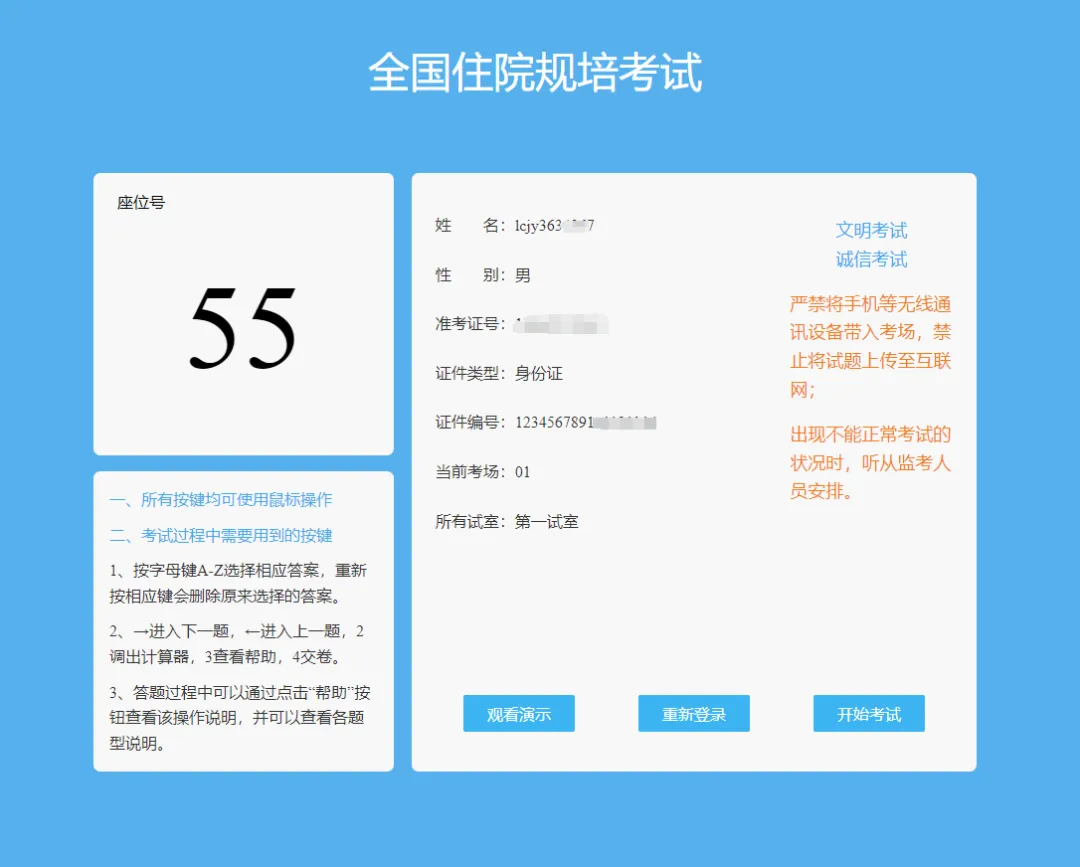Open the 诚信考试 link
This screenshot has width=1080, height=867.
pos(871,259)
